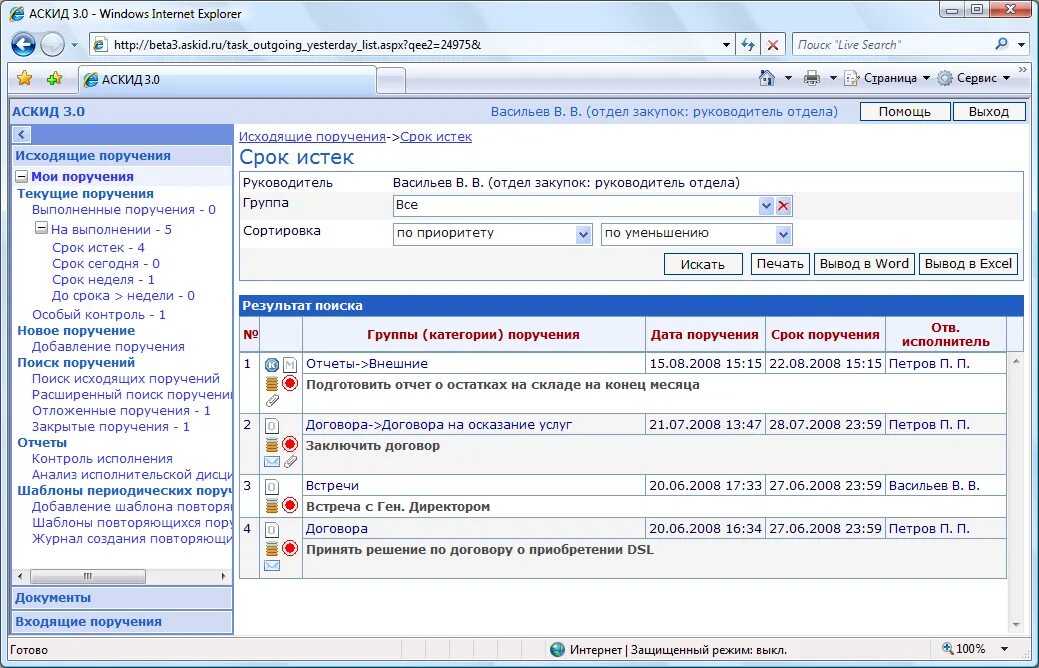Click the red circle icon in row 4
1039x668 pixels.
click(x=290, y=548)
